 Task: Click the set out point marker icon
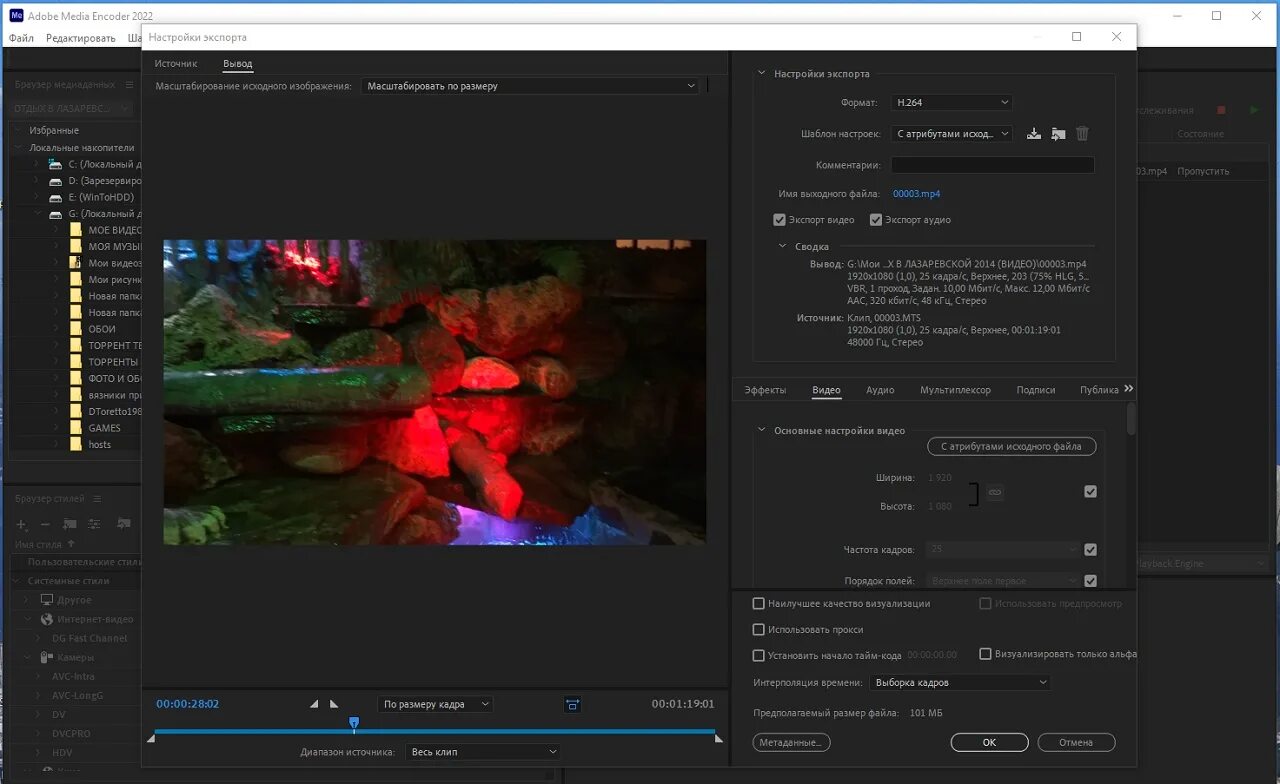tap(334, 704)
